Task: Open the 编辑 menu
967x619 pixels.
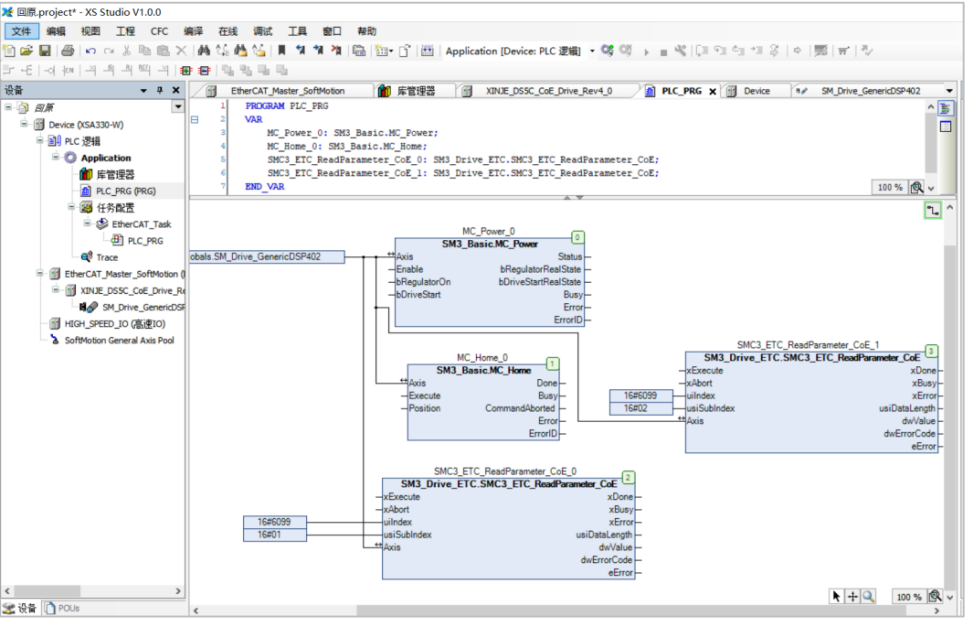Action: [56, 31]
